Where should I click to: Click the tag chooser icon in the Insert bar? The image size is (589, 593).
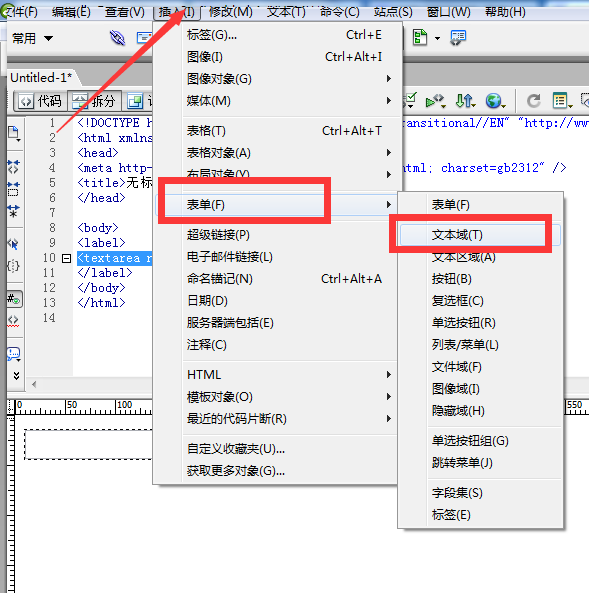[x=458, y=38]
